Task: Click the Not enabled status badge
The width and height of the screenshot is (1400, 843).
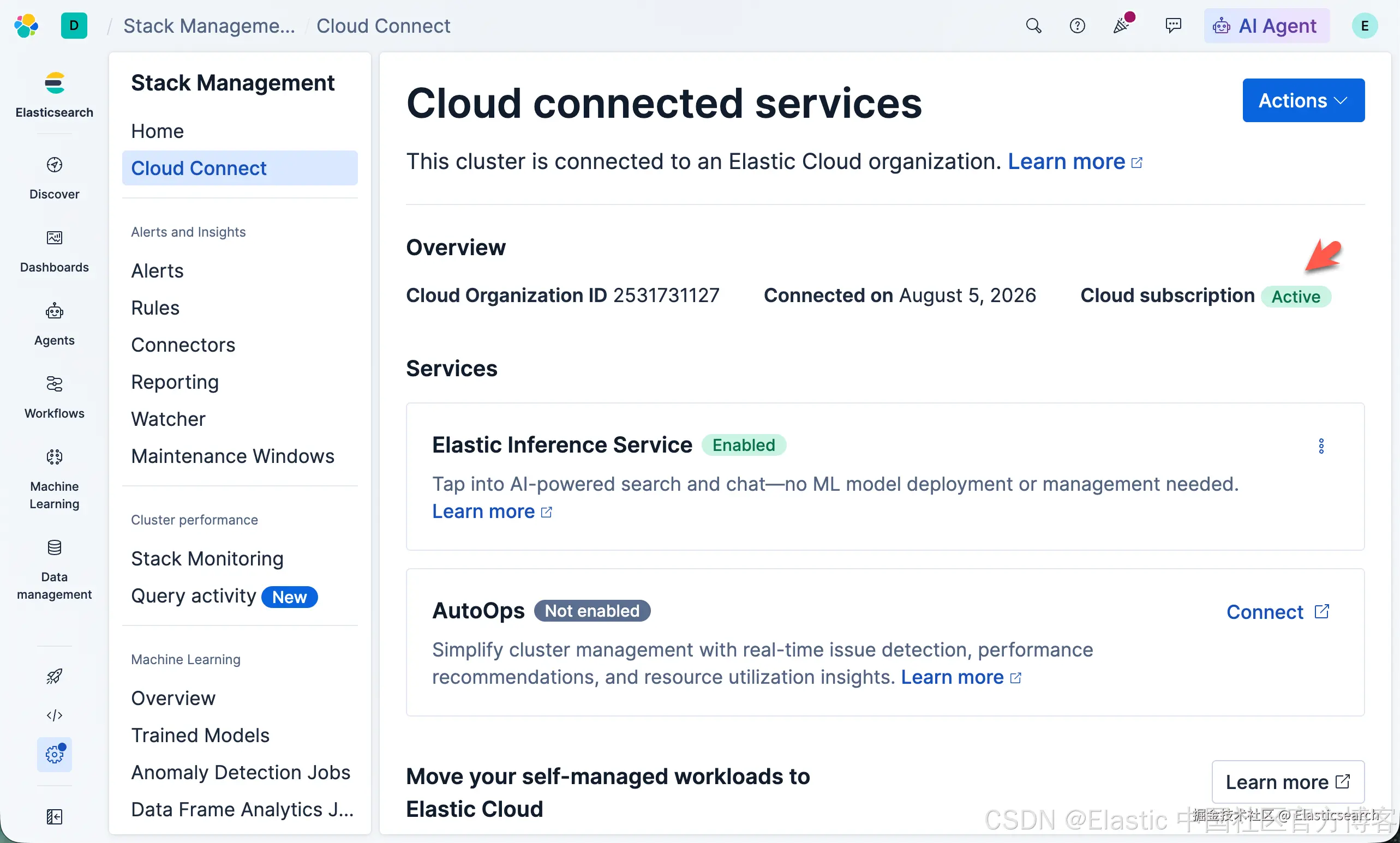Action: (x=592, y=611)
